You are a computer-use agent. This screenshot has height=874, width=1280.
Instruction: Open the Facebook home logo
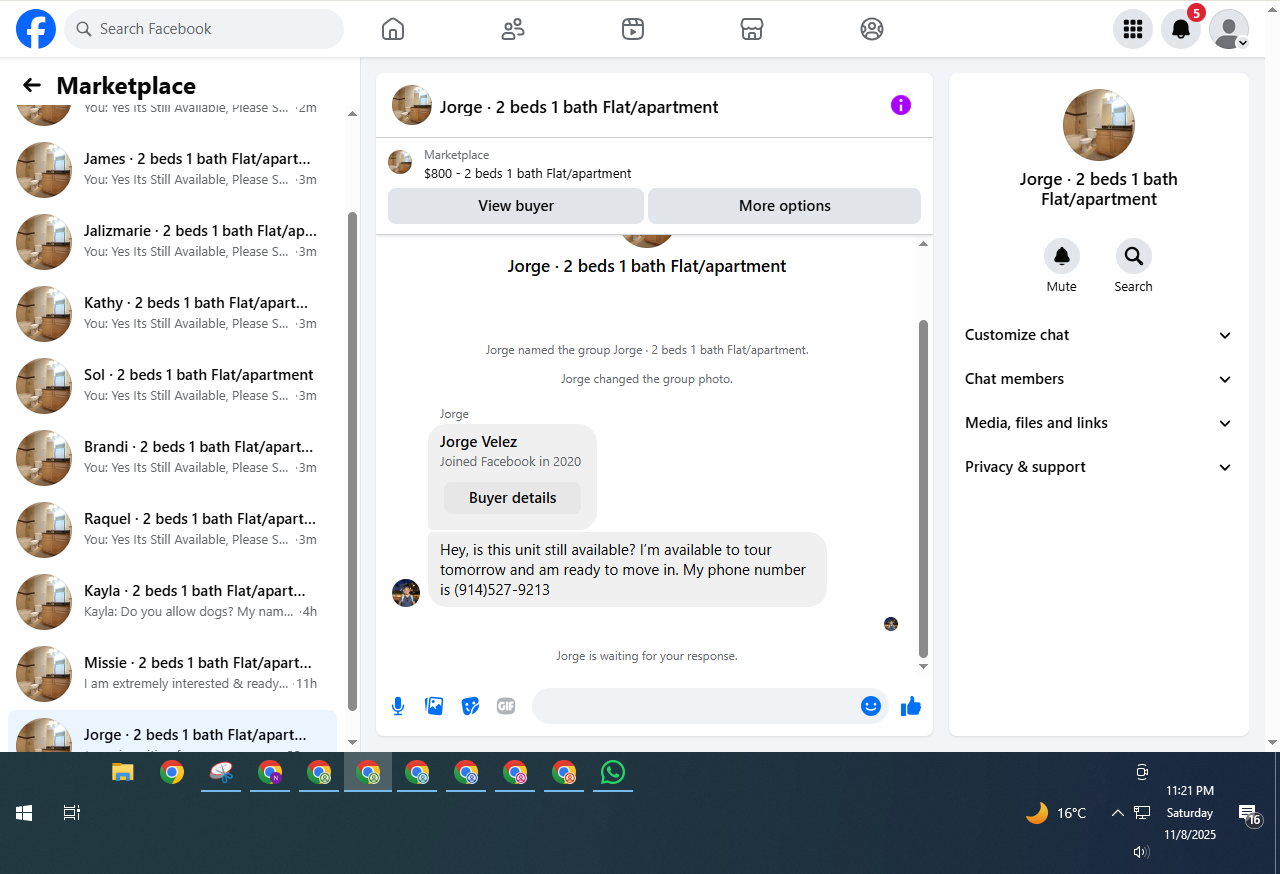[x=36, y=29]
